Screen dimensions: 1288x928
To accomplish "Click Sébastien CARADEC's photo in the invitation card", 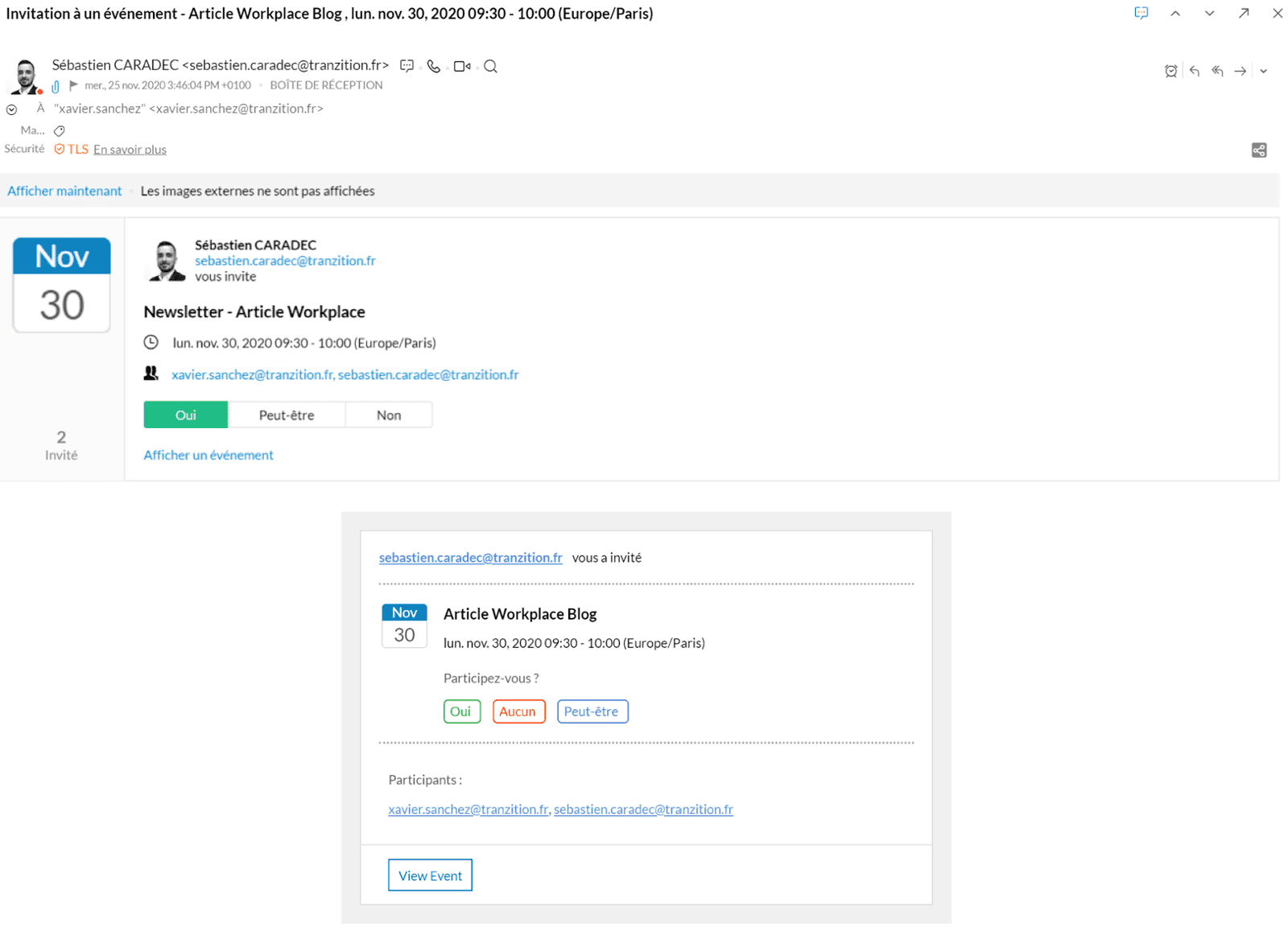I will click(x=167, y=260).
